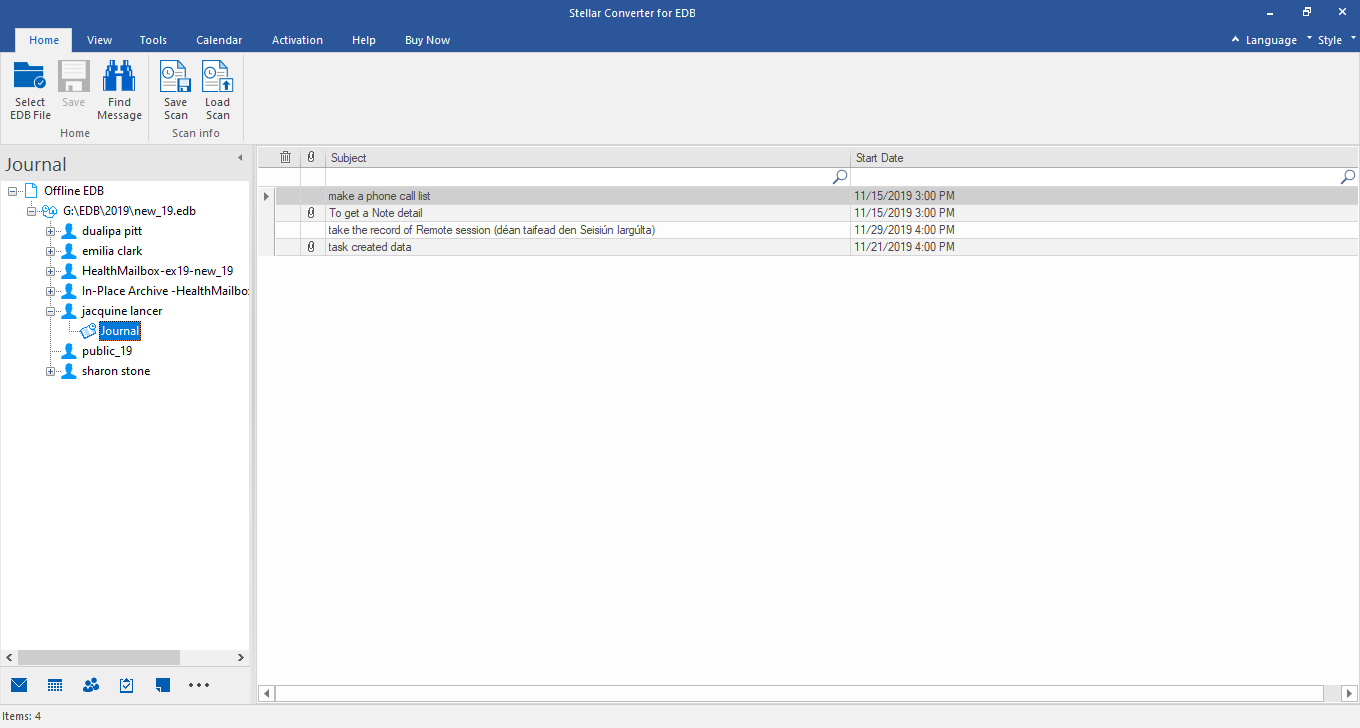Open the three-dots more views menu
Screen dimensions: 1360x728
(x=199, y=685)
